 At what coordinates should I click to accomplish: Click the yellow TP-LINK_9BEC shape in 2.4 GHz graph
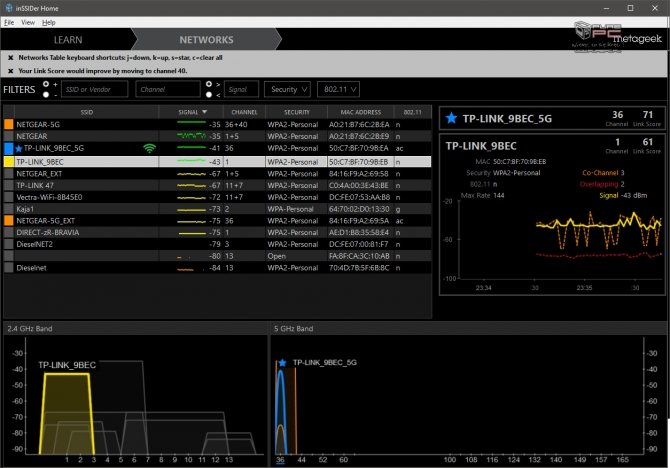click(x=67, y=414)
